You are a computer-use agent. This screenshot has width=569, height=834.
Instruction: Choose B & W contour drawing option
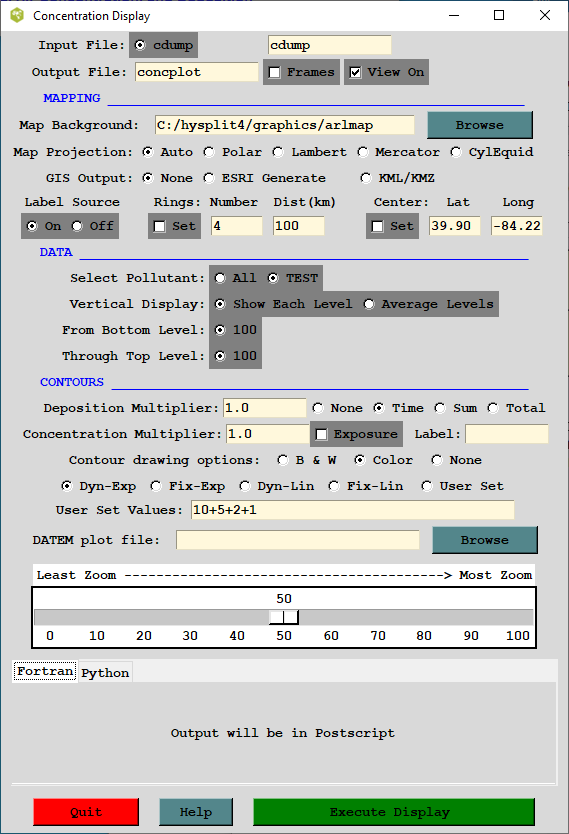point(282,460)
